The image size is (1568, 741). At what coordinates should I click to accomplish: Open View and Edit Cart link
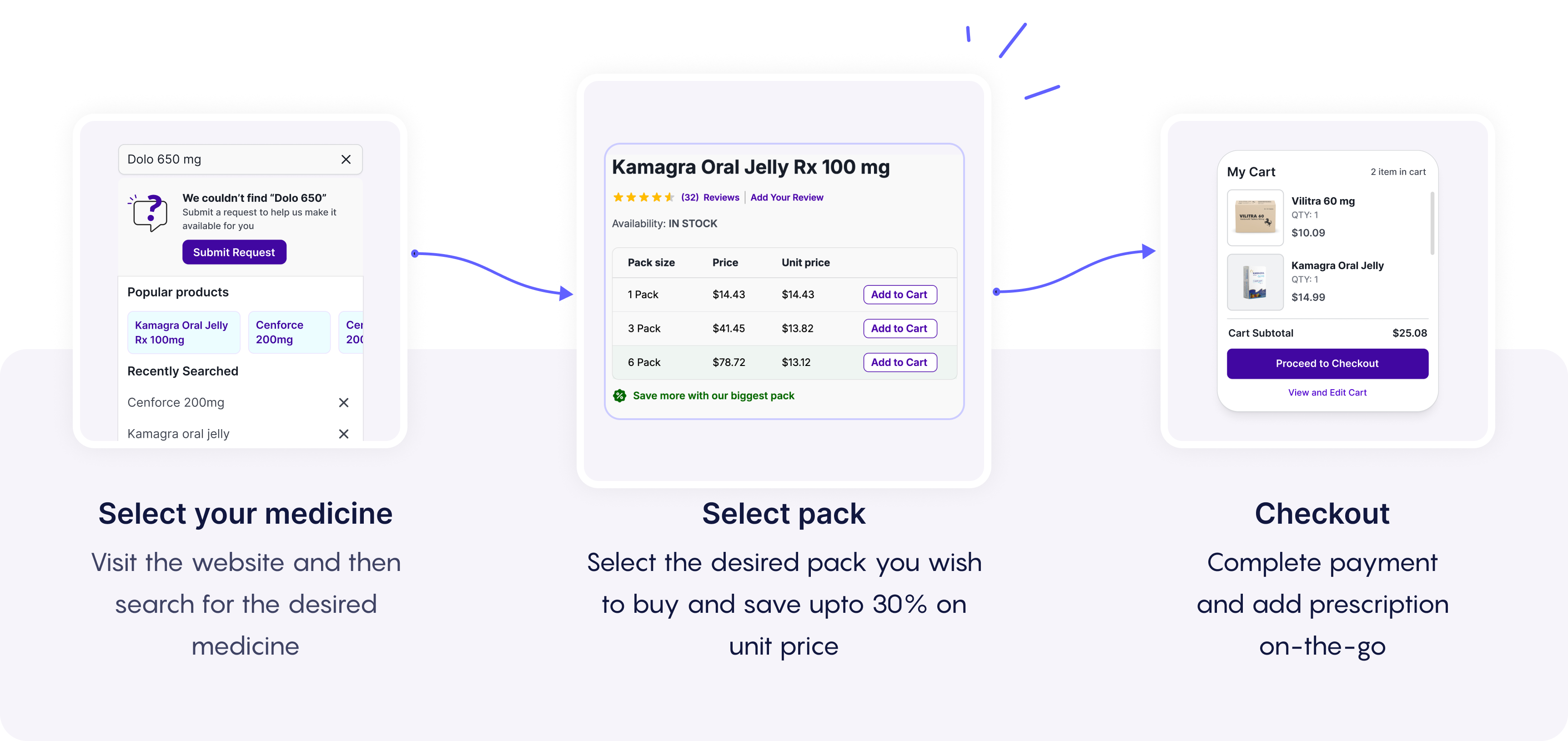1327,392
